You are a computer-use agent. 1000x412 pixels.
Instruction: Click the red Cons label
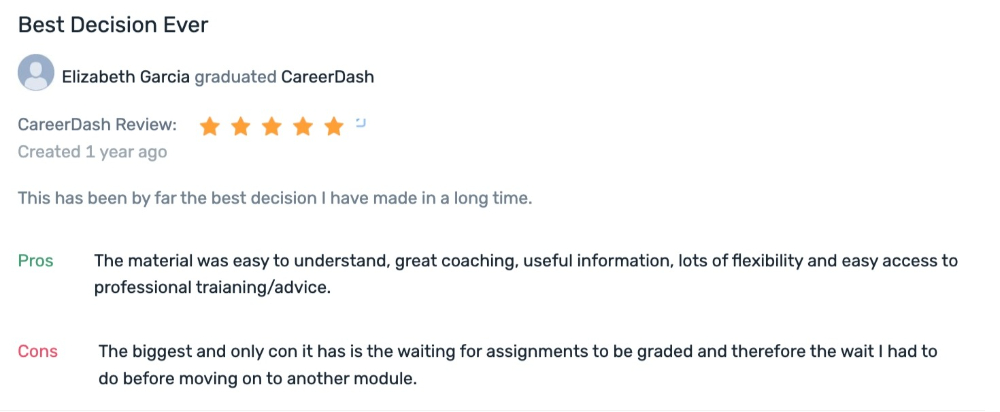pyautogui.click(x=38, y=351)
